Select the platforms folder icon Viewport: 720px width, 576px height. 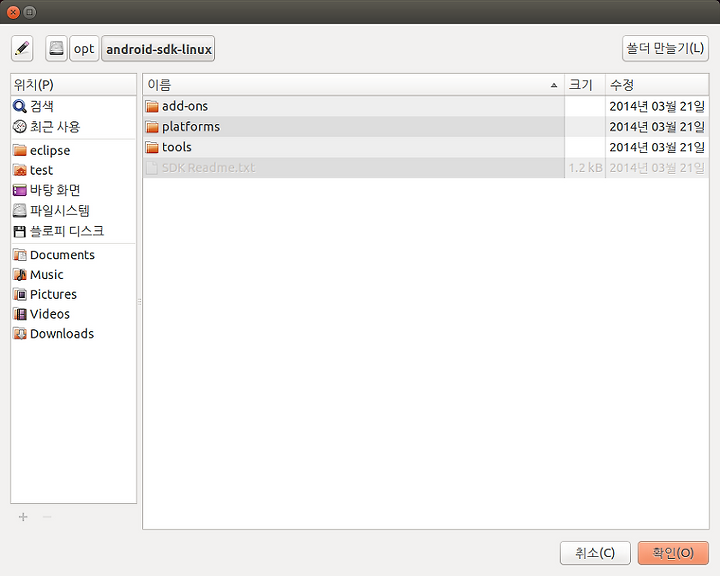152,126
